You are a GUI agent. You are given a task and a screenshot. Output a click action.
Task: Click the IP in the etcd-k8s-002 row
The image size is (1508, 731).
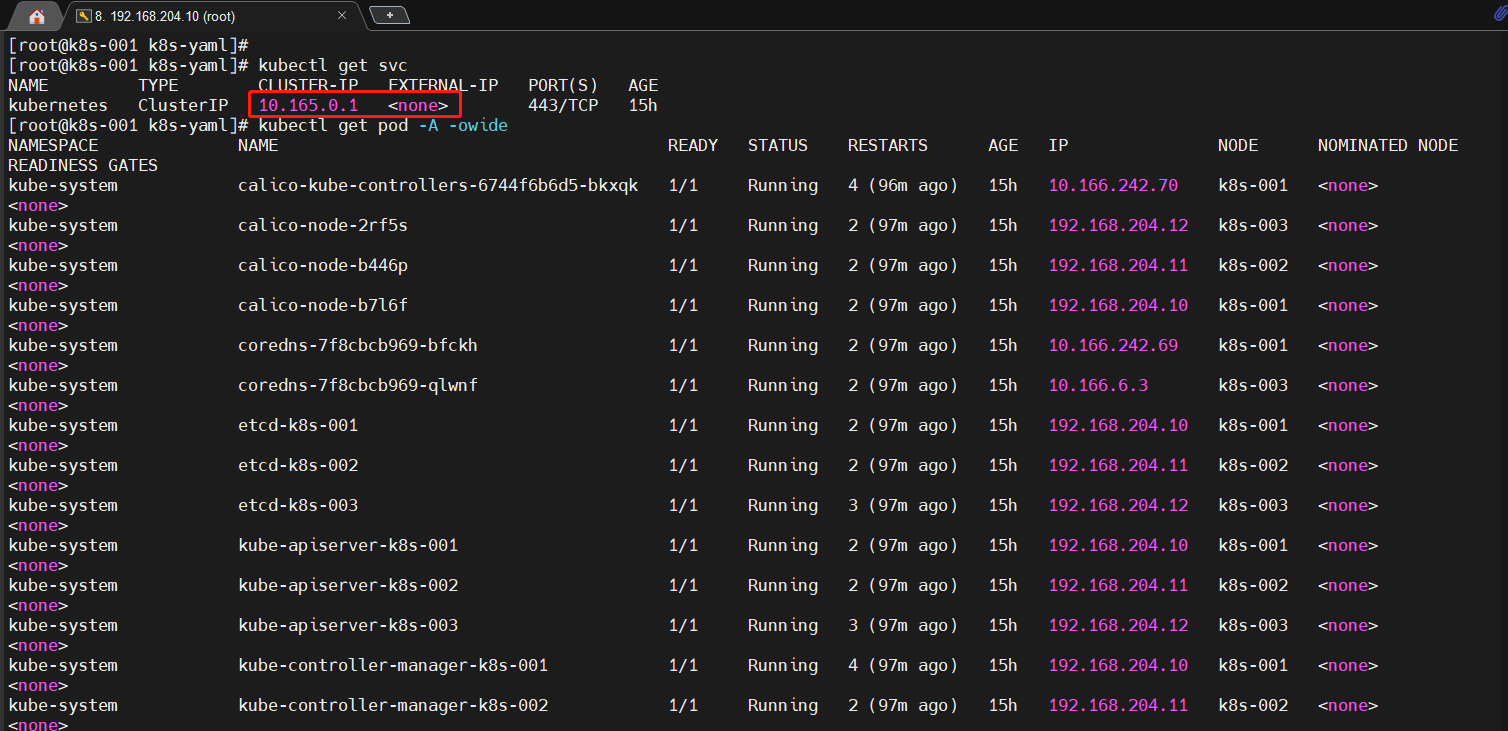point(1118,466)
